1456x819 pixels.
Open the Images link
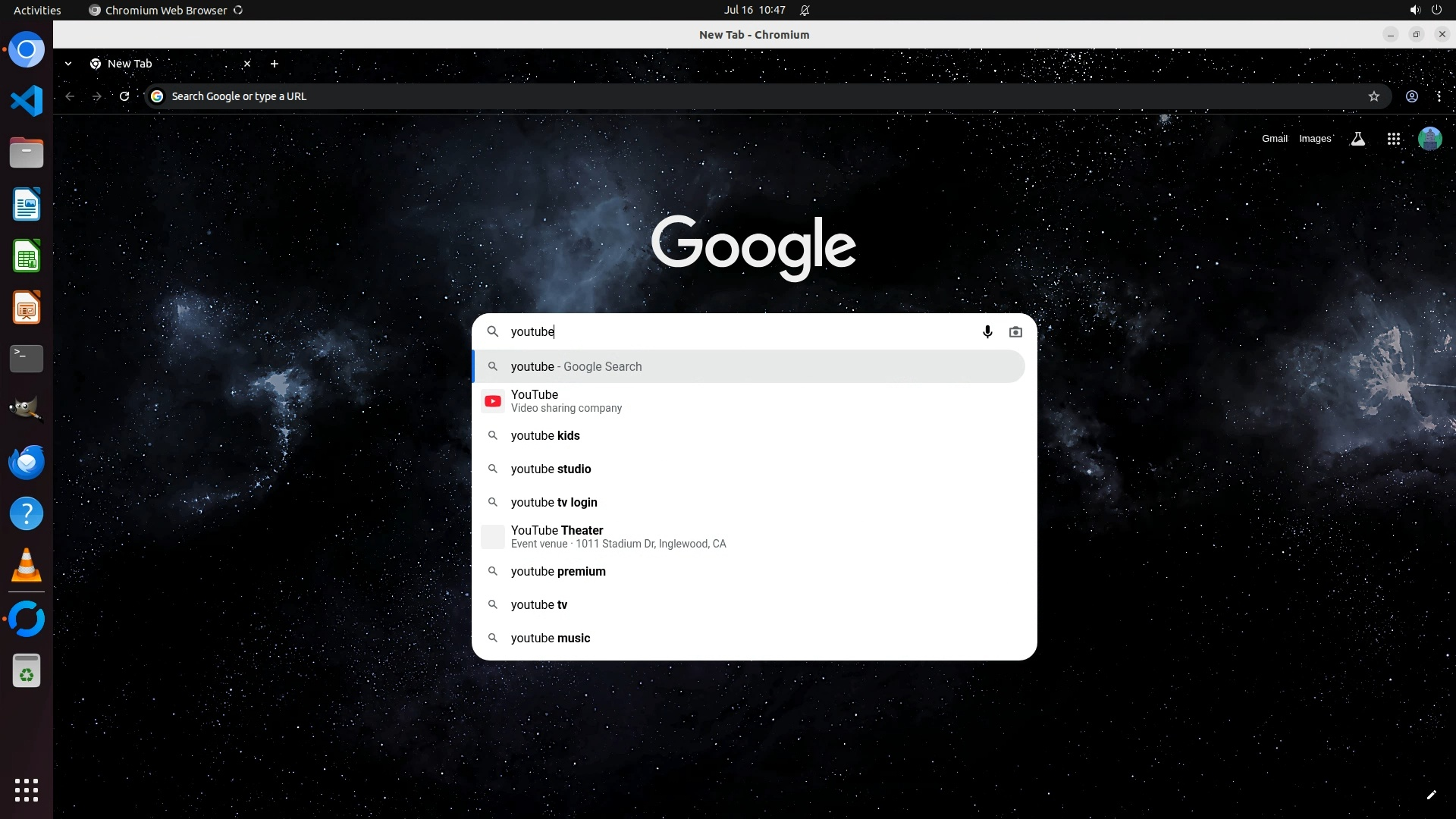[1314, 139]
